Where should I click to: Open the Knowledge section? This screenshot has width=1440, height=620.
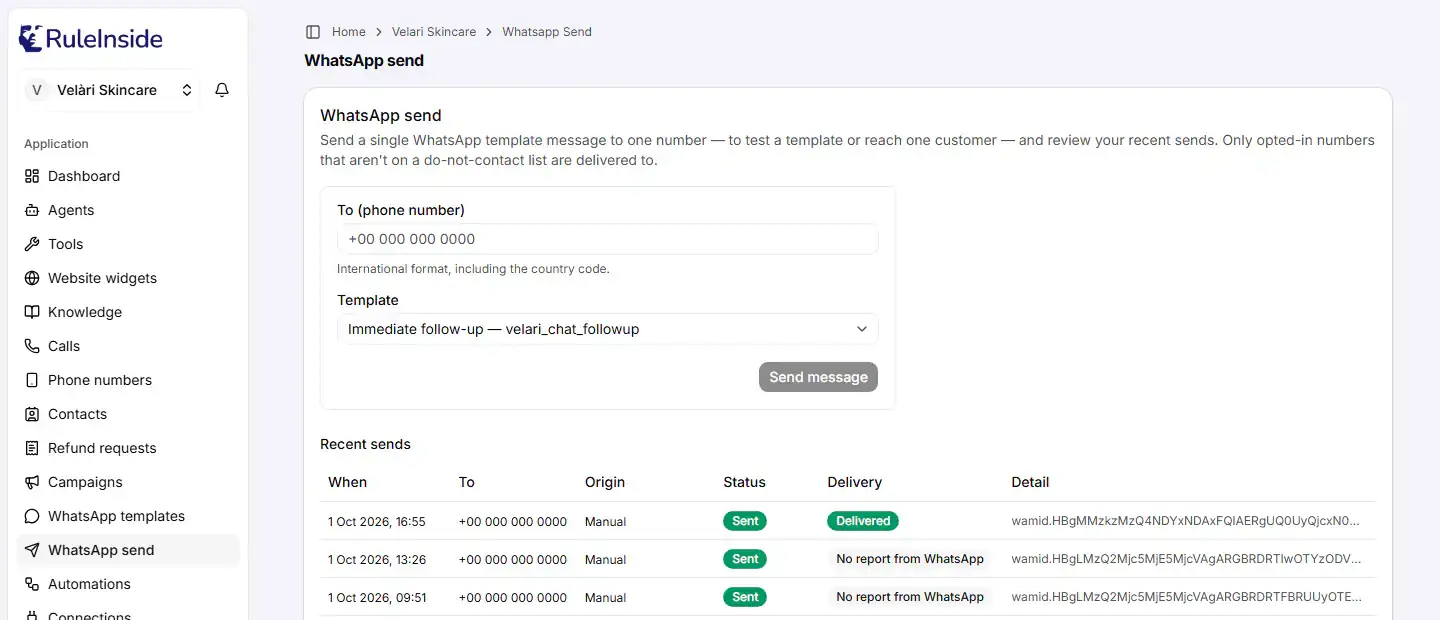(x=128, y=312)
